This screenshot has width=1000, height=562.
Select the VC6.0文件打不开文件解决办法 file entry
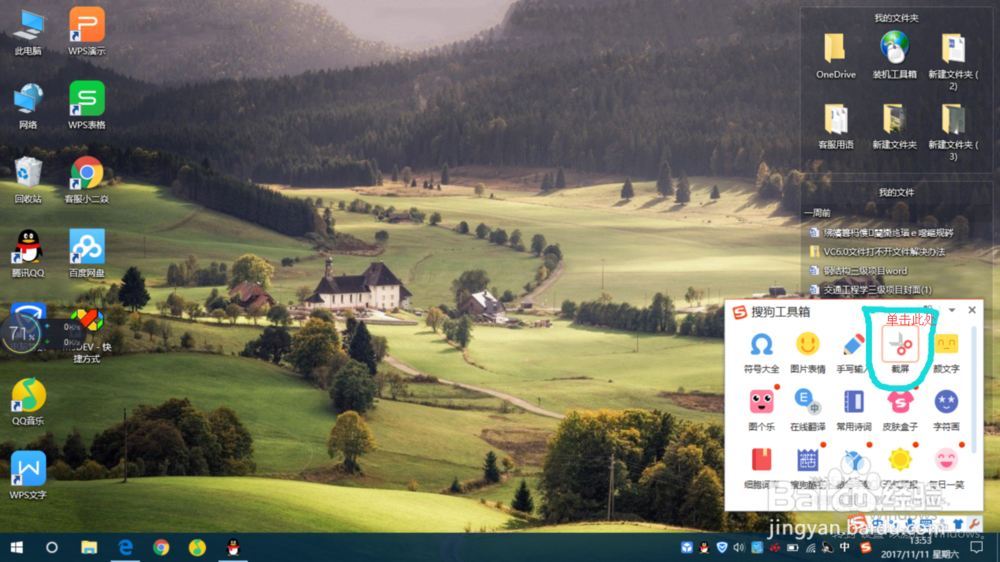pos(877,251)
